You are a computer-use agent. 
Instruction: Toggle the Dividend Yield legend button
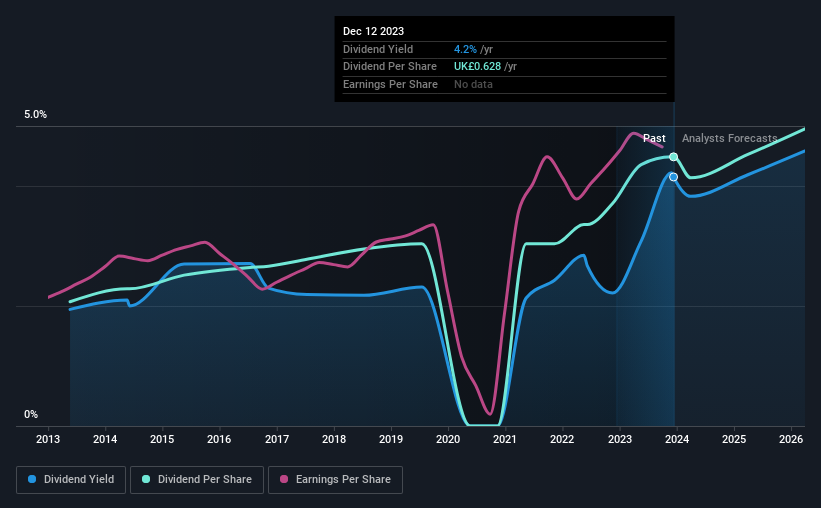pos(71,480)
